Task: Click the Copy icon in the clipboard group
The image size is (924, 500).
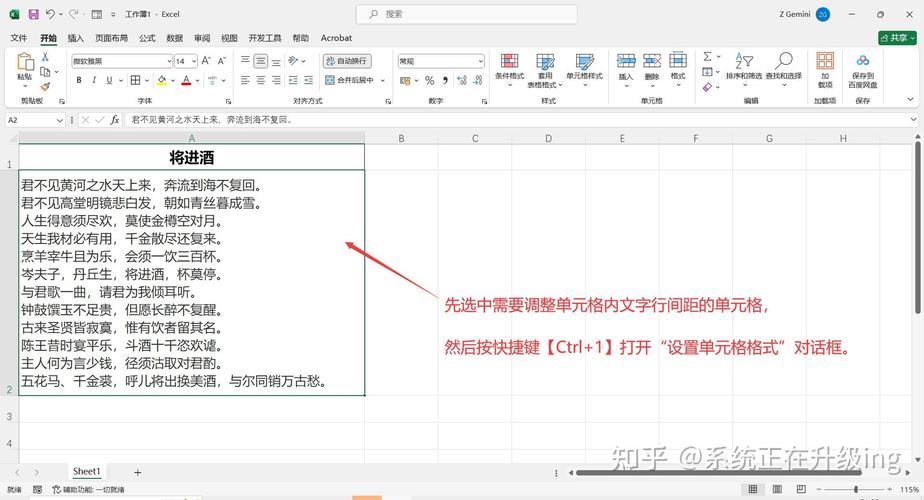Action: pyautogui.click(x=45, y=72)
